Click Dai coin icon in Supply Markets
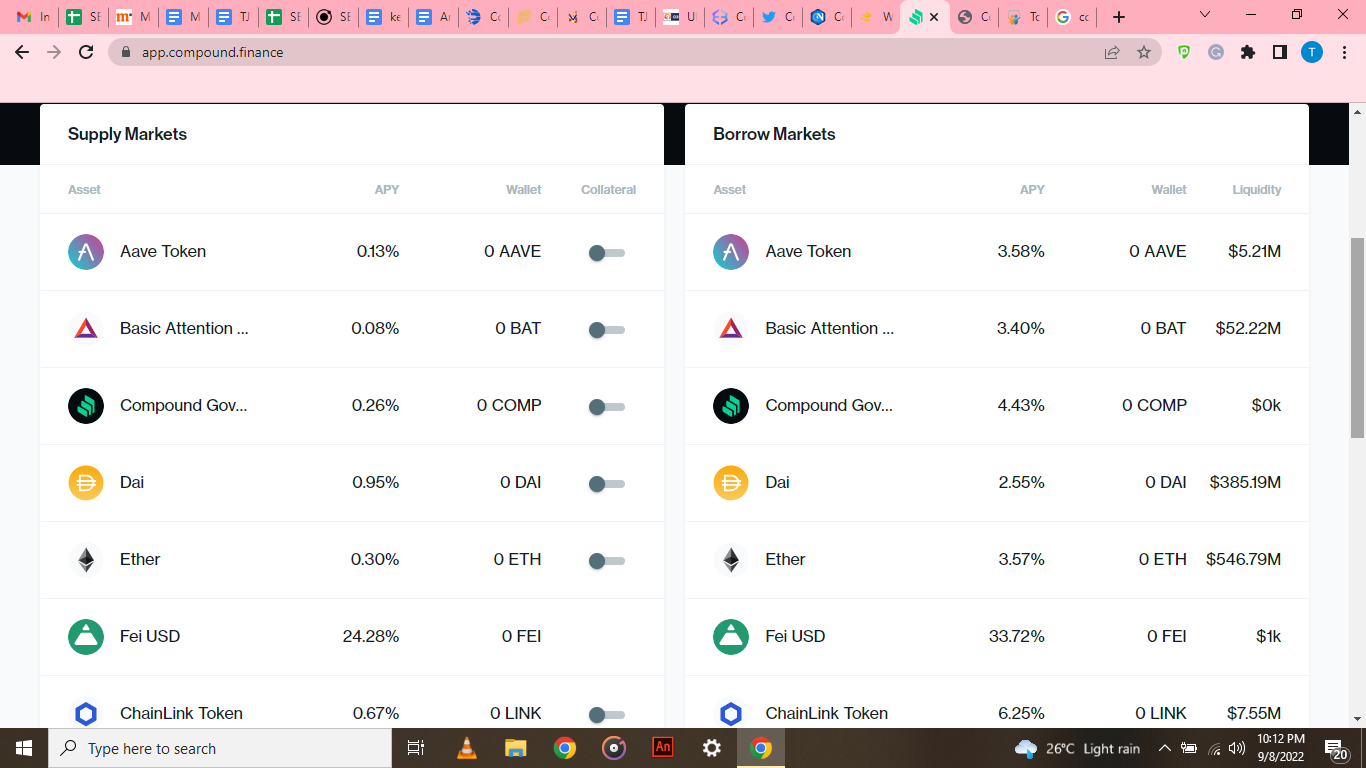1366x768 pixels. (86, 483)
